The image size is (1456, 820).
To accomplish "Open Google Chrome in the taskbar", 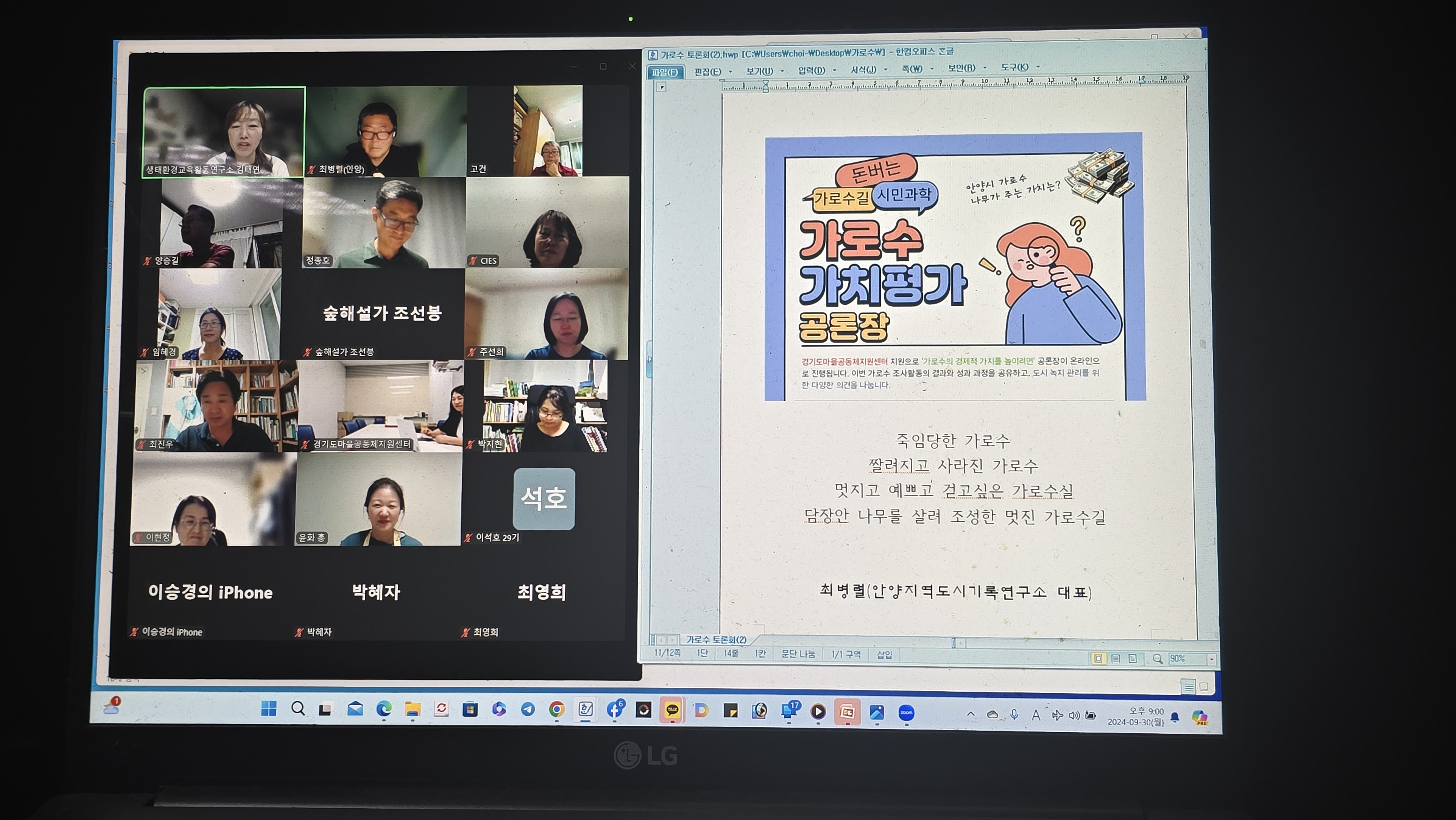I will [557, 710].
